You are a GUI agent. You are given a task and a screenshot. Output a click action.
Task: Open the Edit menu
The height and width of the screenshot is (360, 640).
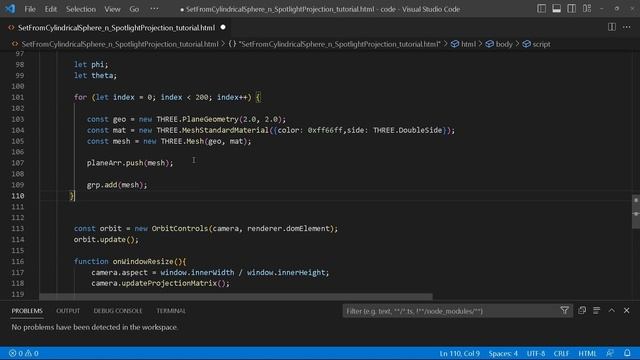[51, 9]
